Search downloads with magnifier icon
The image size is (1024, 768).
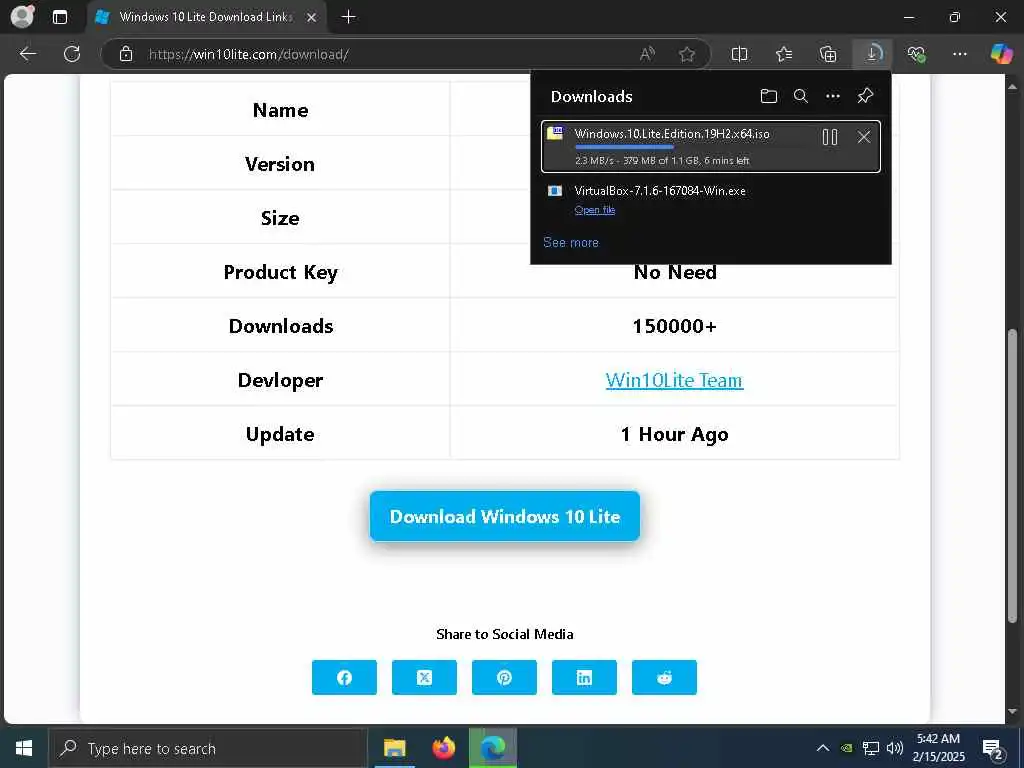[801, 97]
